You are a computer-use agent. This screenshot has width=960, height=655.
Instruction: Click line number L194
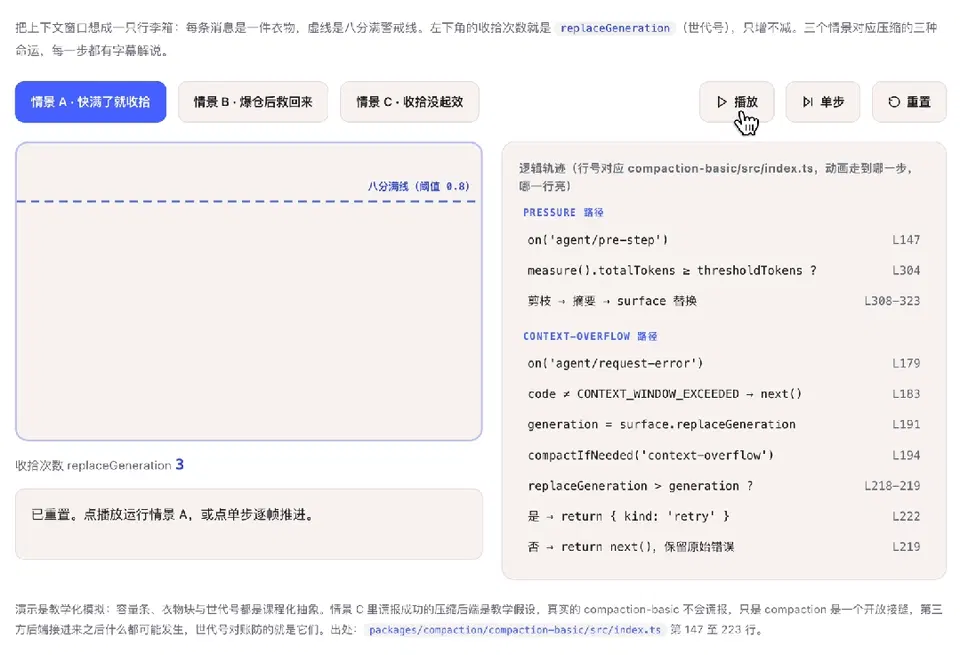pyautogui.click(x=906, y=455)
